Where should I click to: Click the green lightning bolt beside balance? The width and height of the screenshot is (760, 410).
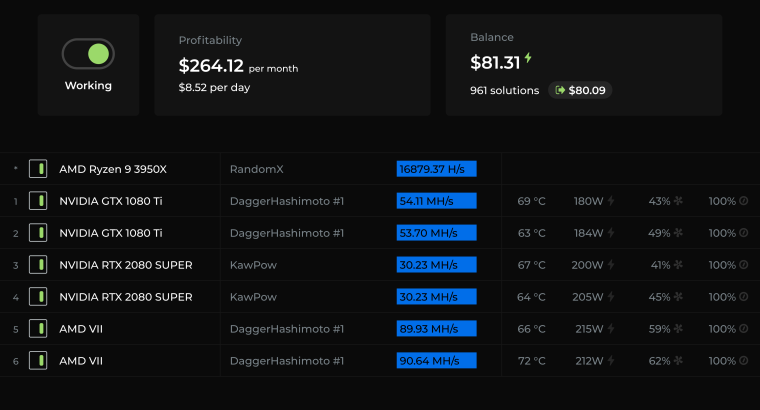coord(528,58)
